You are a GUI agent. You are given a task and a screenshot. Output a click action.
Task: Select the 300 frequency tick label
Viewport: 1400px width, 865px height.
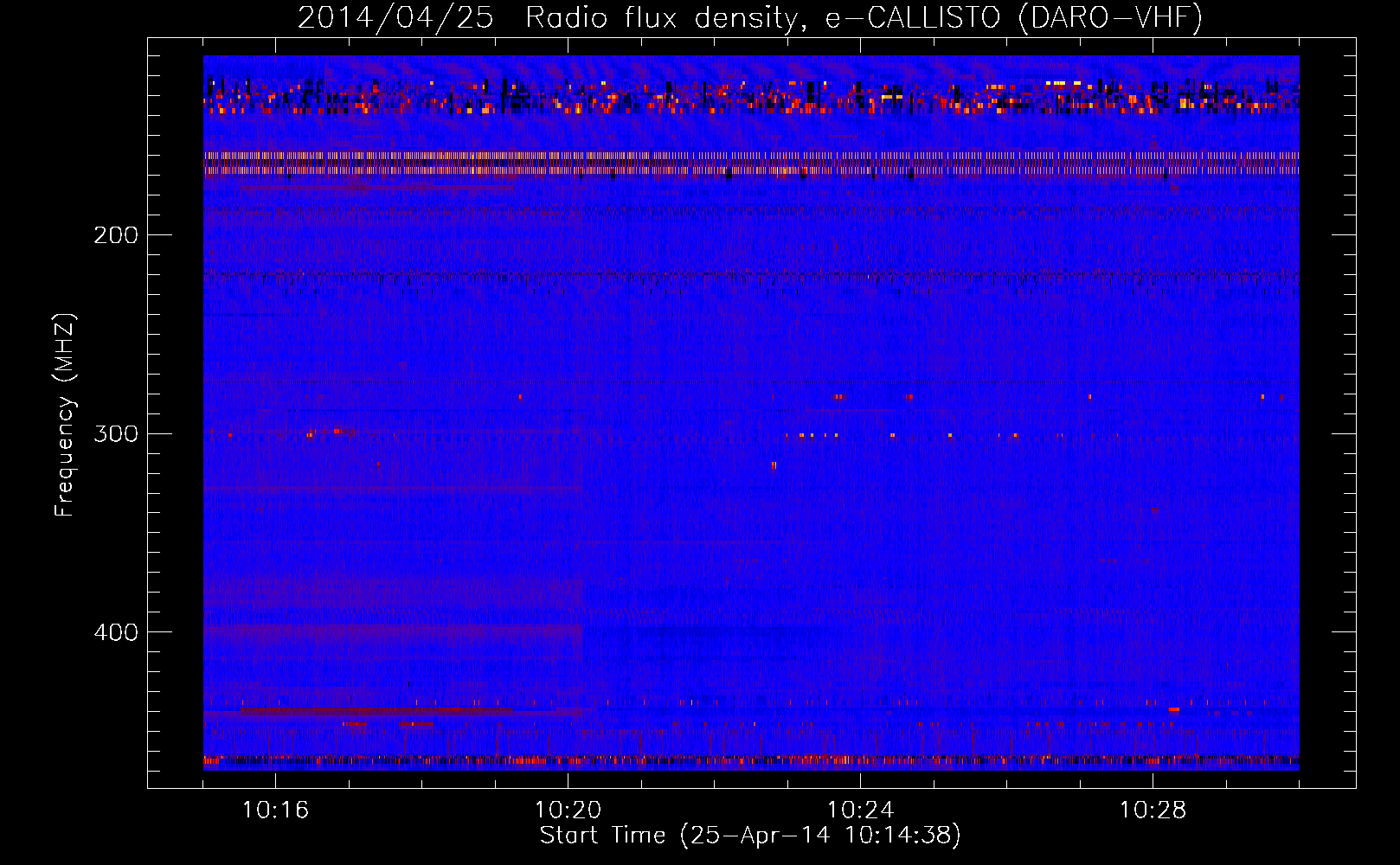pos(116,433)
